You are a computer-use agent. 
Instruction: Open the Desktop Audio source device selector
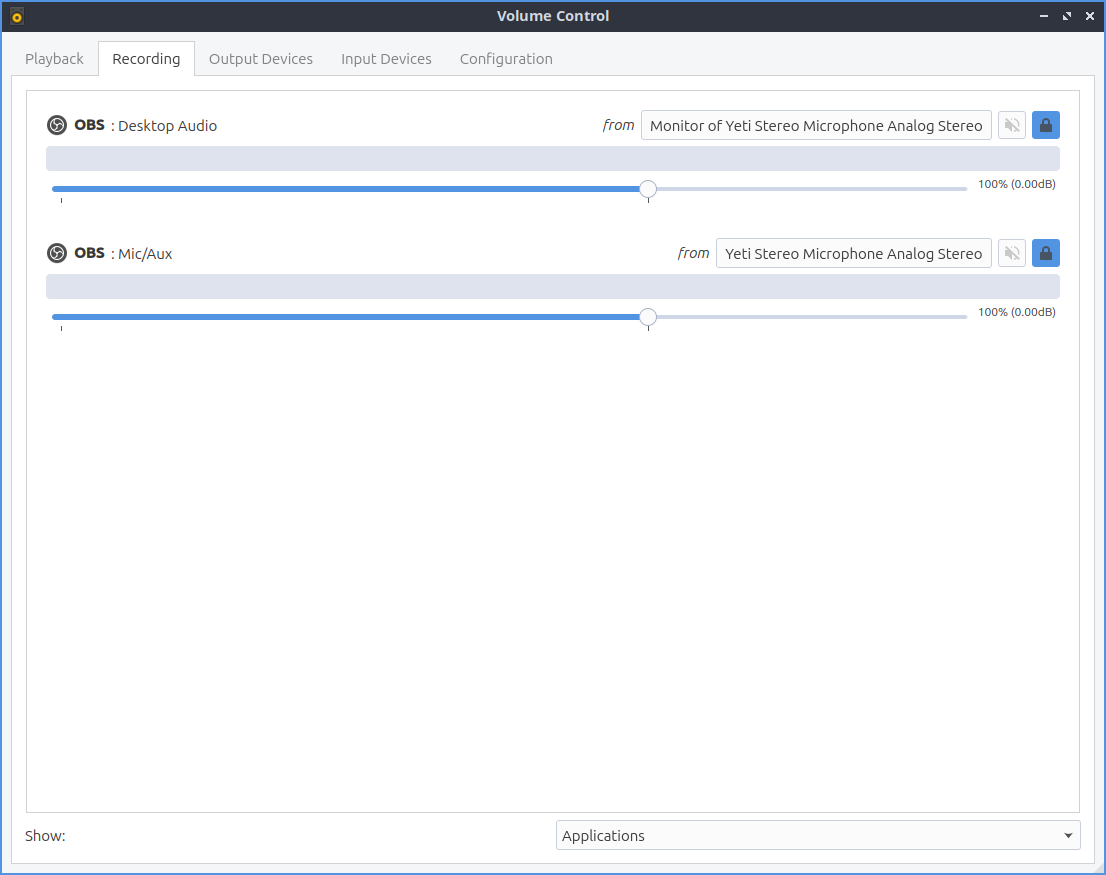[x=816, y=125]
